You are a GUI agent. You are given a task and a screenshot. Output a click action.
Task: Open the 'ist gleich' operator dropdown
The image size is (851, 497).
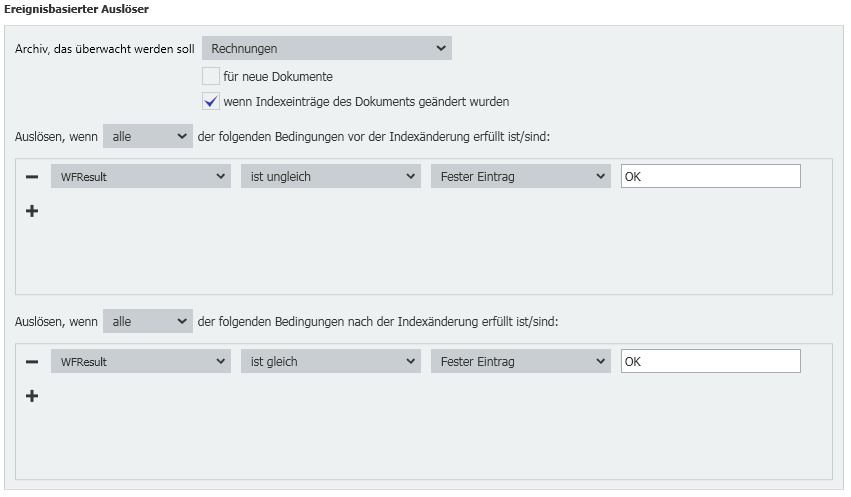tap(330, 362)
